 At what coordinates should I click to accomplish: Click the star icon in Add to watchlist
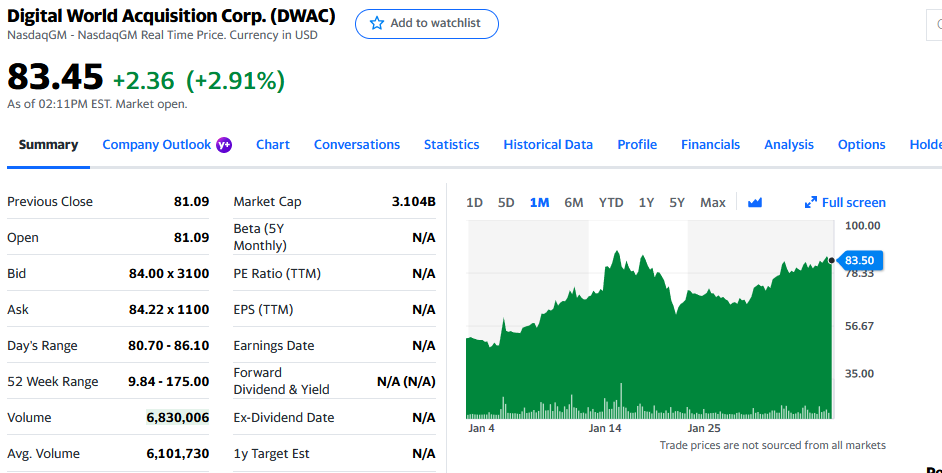click(377, 23)
